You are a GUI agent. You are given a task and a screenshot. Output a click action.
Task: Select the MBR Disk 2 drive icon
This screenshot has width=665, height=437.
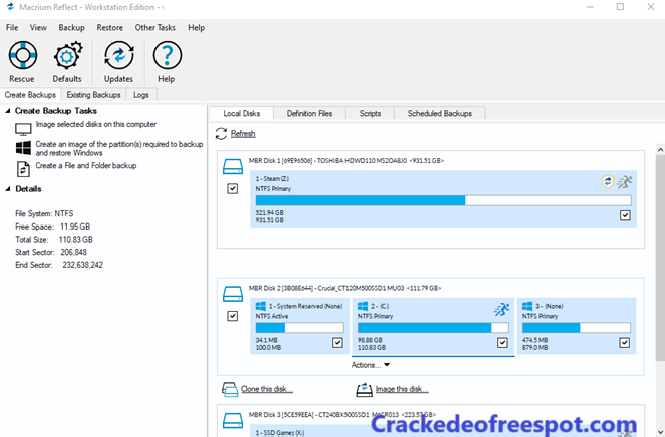[x=233, y=294]
